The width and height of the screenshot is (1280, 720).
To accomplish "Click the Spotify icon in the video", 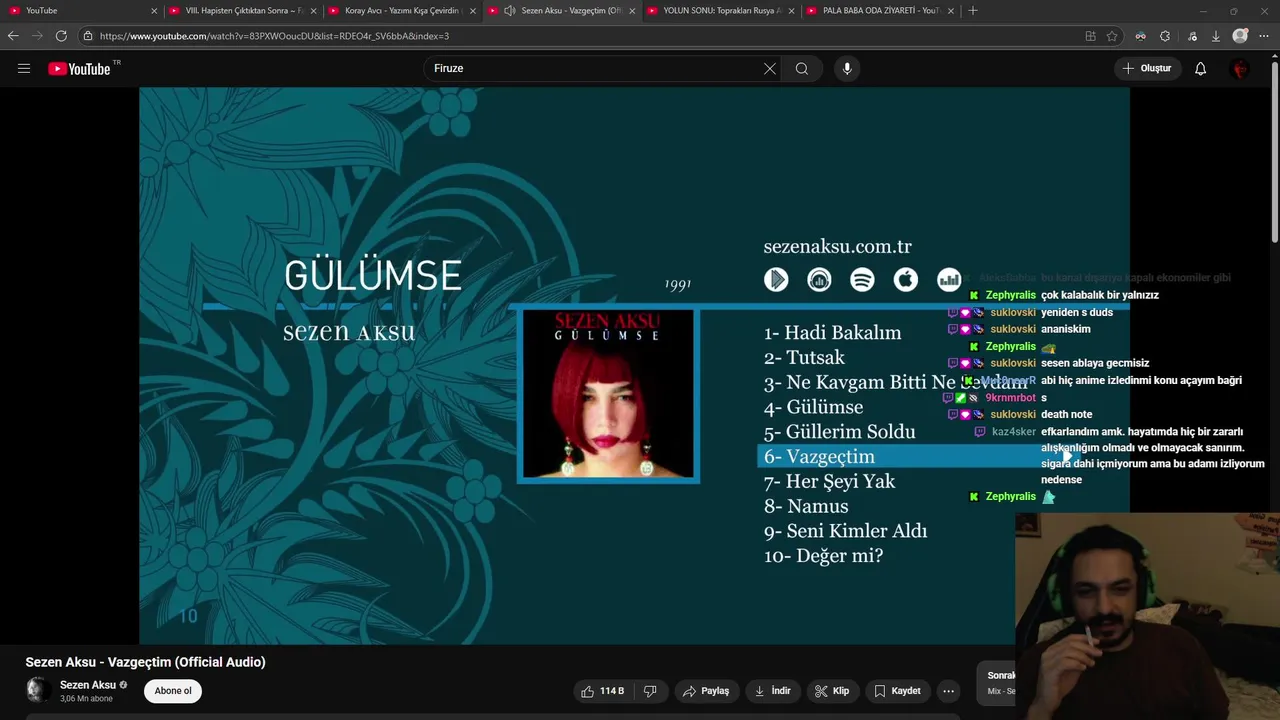I will [862, 280].
